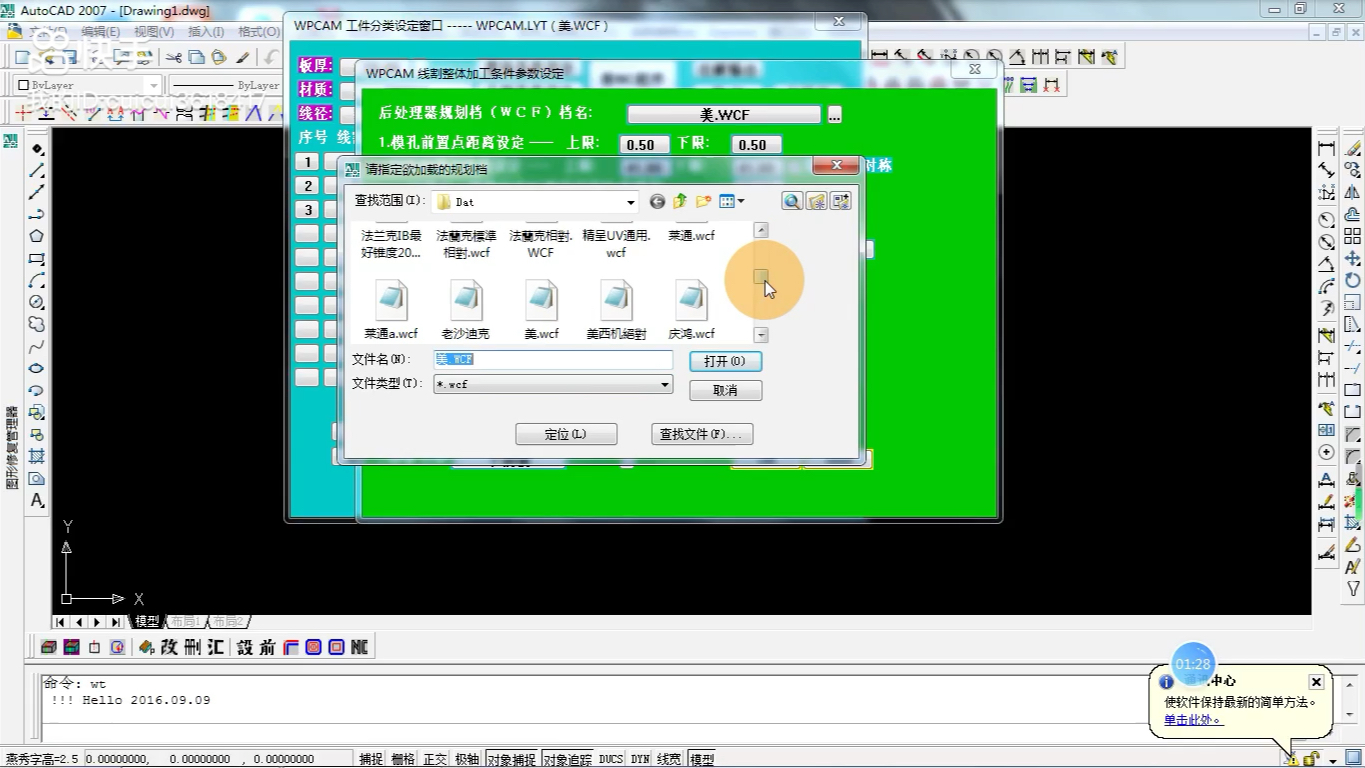Click the 前 toolbar button
The height and width of the screenshot is (768, 1365).
point(268,647)
